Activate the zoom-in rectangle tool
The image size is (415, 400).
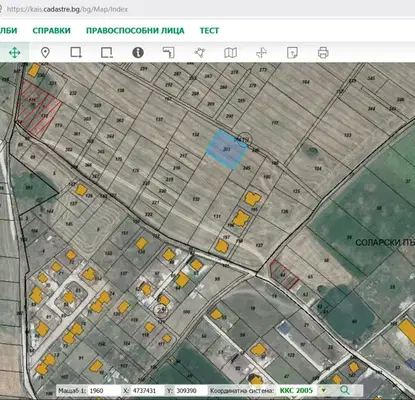76,52
